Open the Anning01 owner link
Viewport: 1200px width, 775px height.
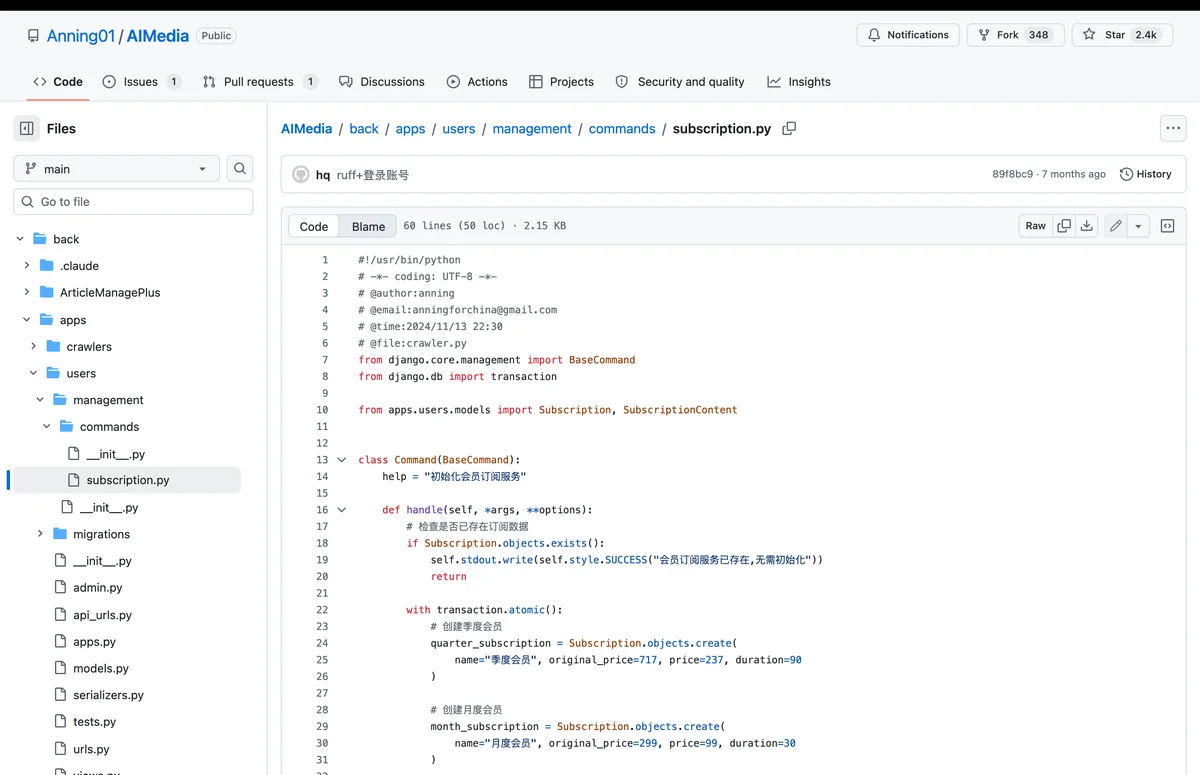pos(81,36)
